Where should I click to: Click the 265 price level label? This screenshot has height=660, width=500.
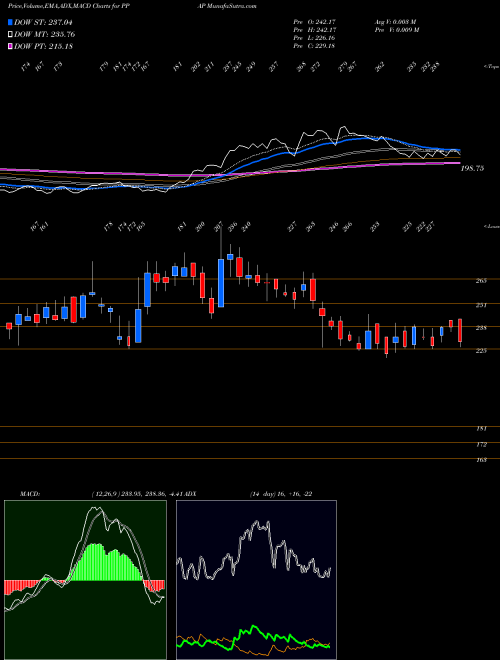pos(481,280)
